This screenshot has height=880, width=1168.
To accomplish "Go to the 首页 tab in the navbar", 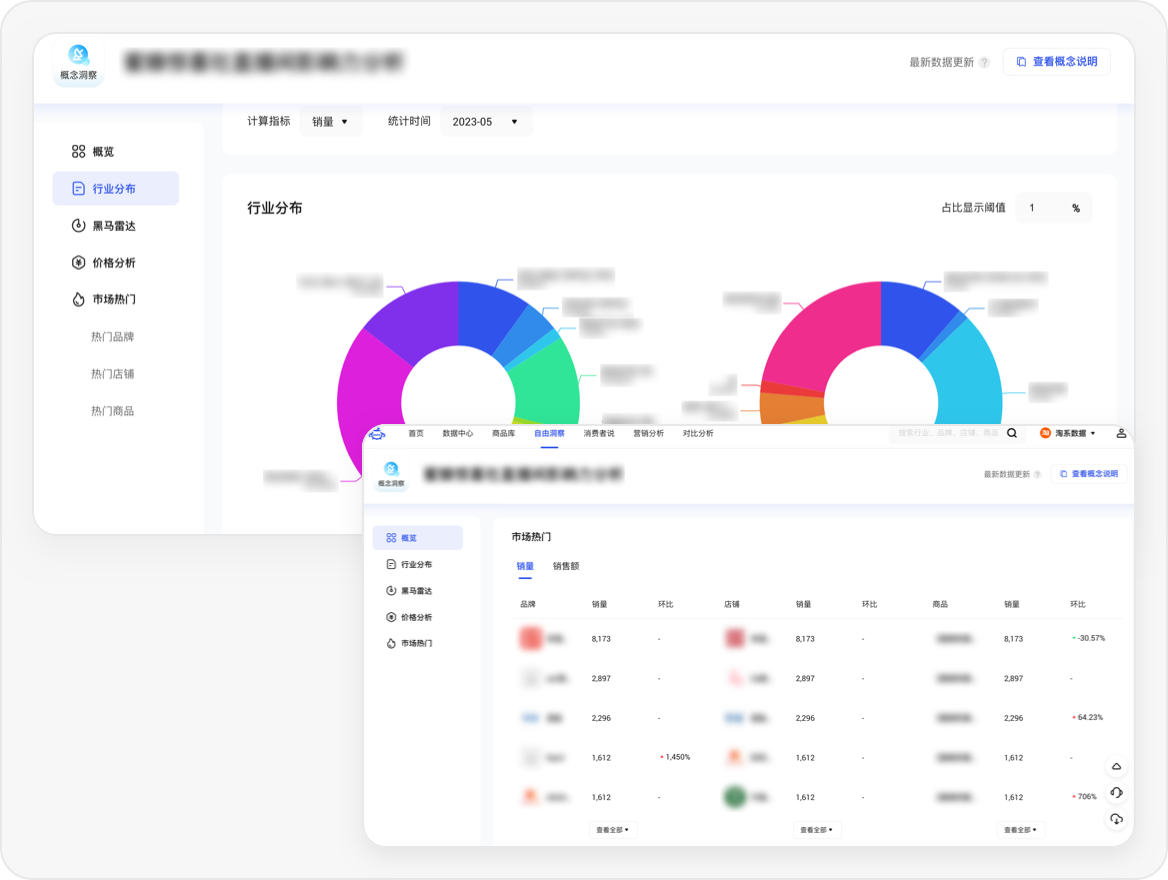I will click(x=416, y=433).
